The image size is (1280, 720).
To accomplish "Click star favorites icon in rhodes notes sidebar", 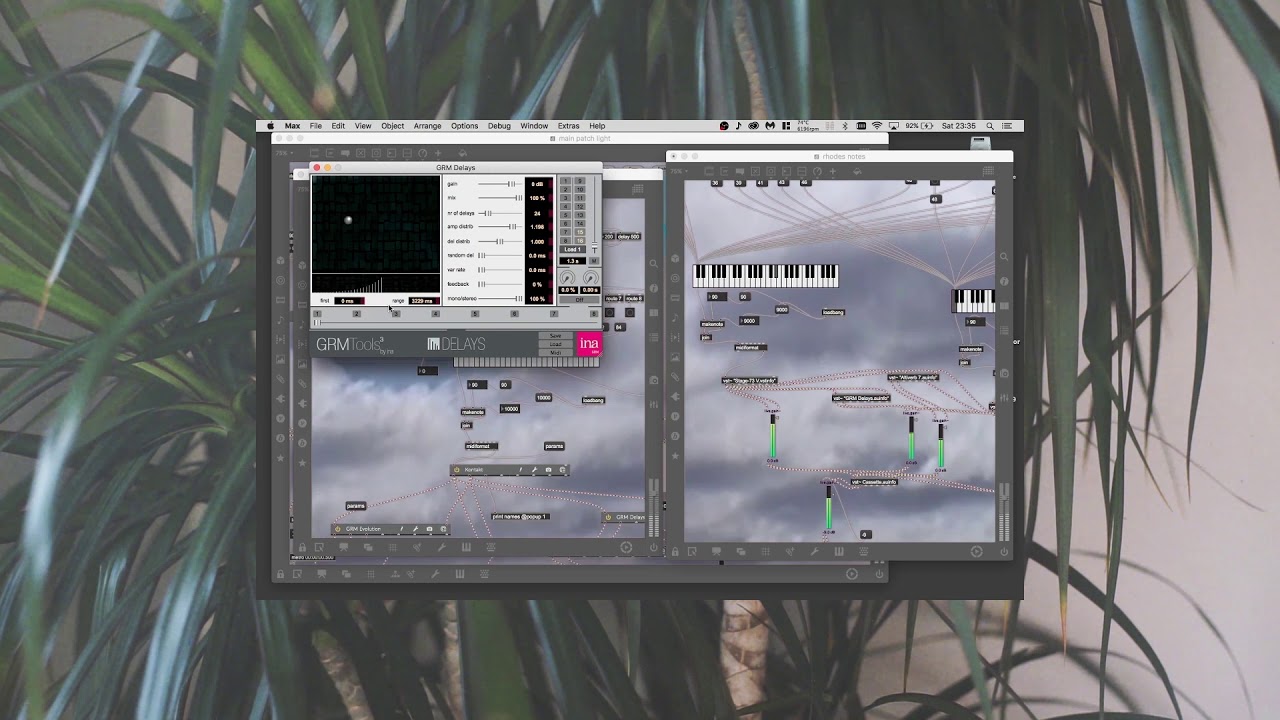I will tap(675, 456).
